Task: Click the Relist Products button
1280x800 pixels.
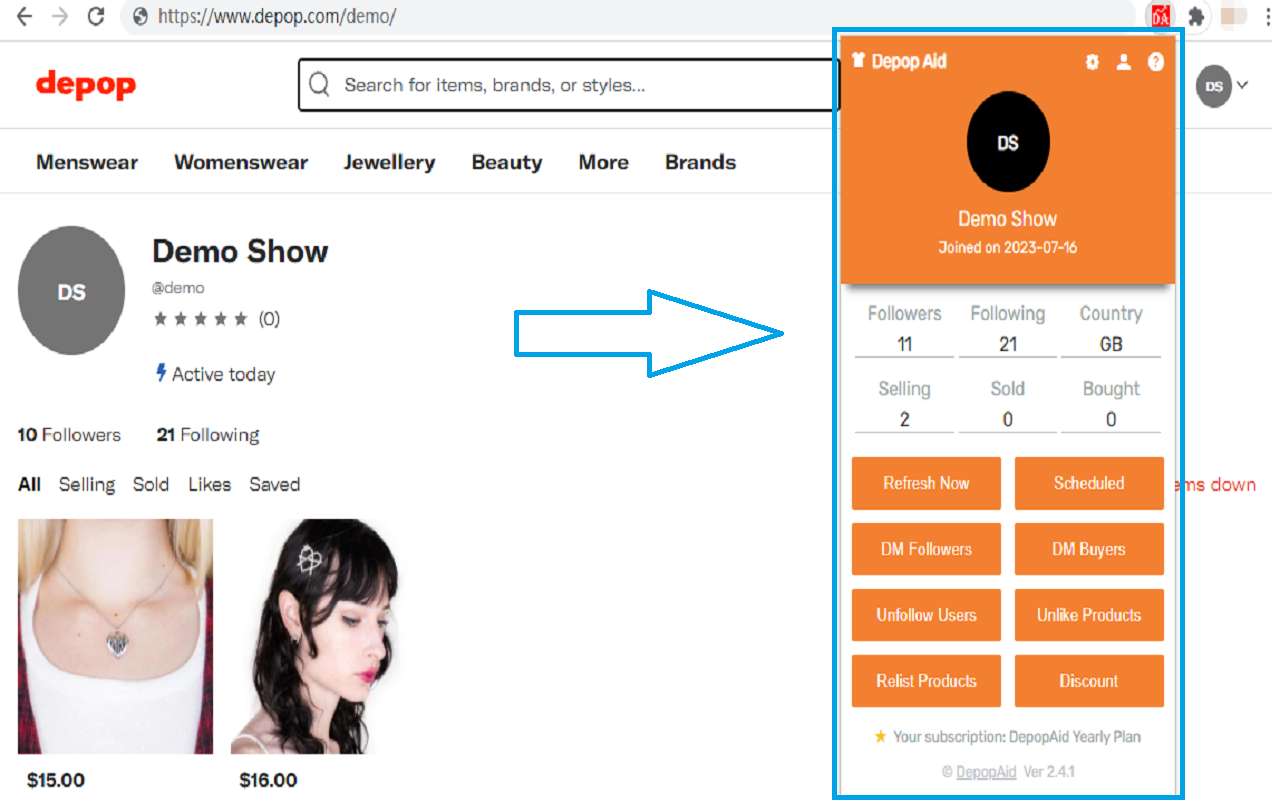Action: (x=926, y=681)
